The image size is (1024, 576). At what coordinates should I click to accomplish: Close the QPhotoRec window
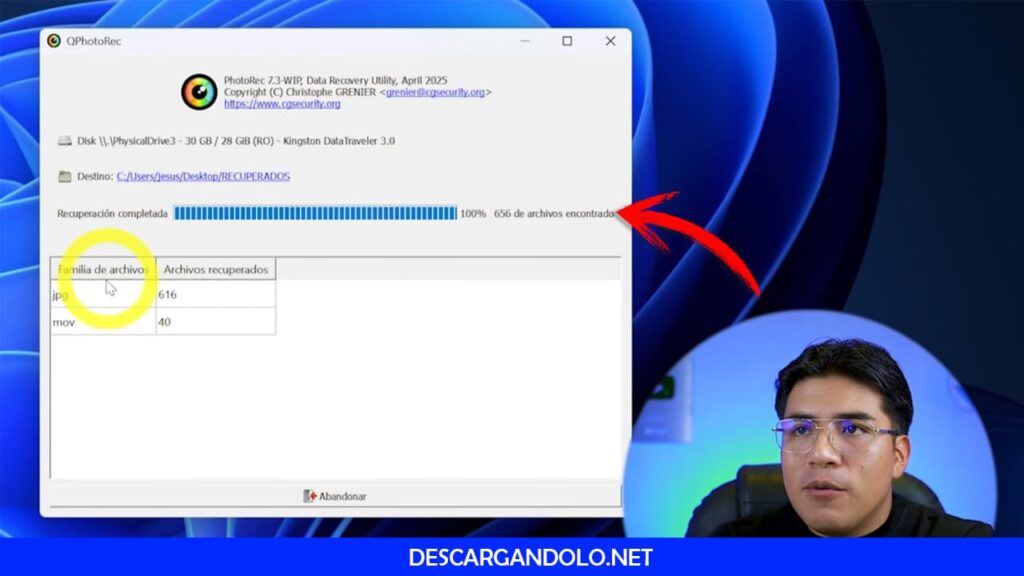[x=610, y=41]
